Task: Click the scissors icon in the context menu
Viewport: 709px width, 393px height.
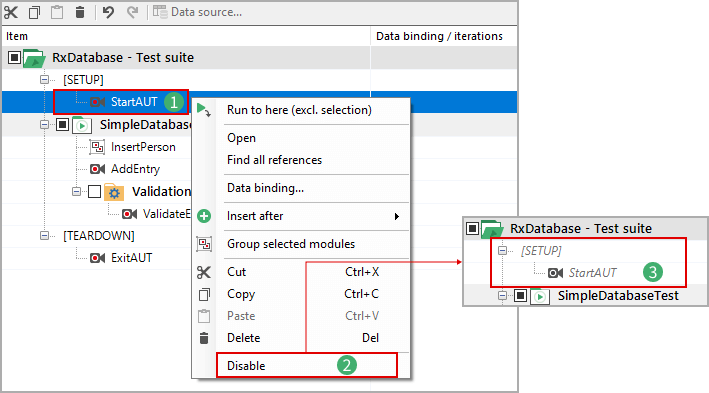Action: point(204,272)
